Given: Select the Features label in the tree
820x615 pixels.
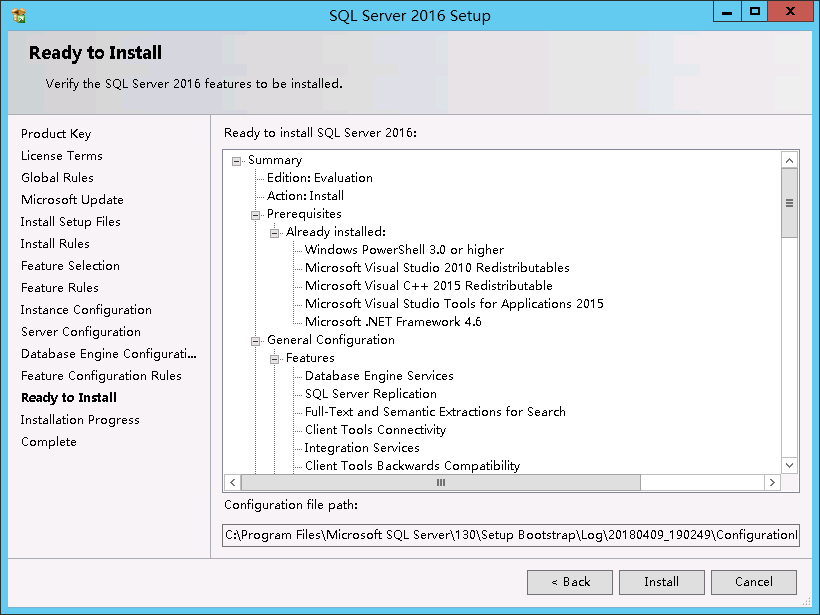Looking at the screenshot, I should [310, 358].
